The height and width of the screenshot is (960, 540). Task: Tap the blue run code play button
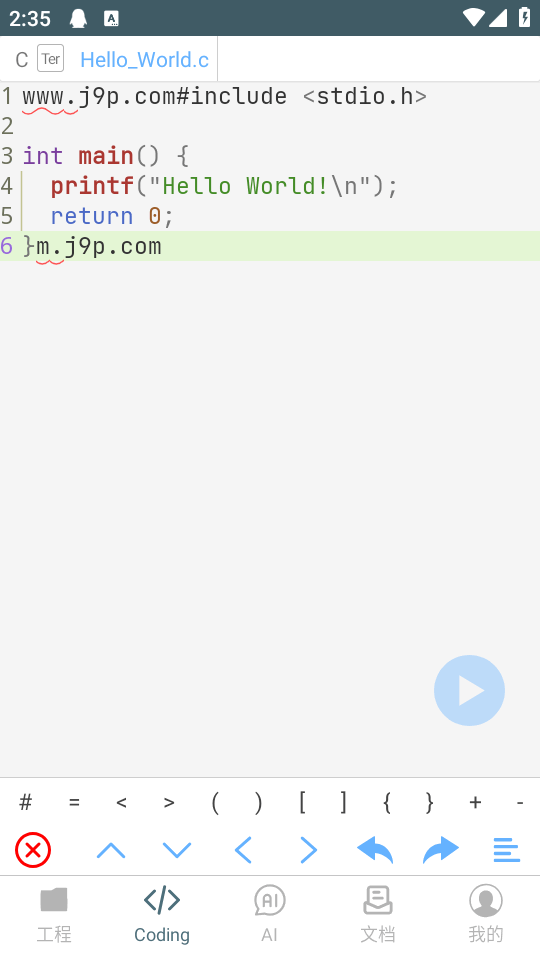[x=469, y=691]
